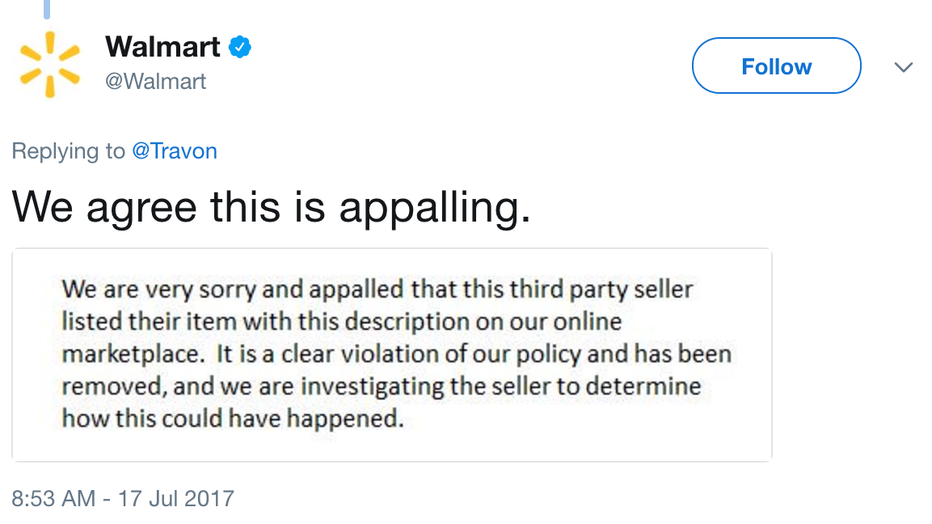Click "We are very sorry" line in statement
This screenshot has width=932, height=524.
click(377, 290)
